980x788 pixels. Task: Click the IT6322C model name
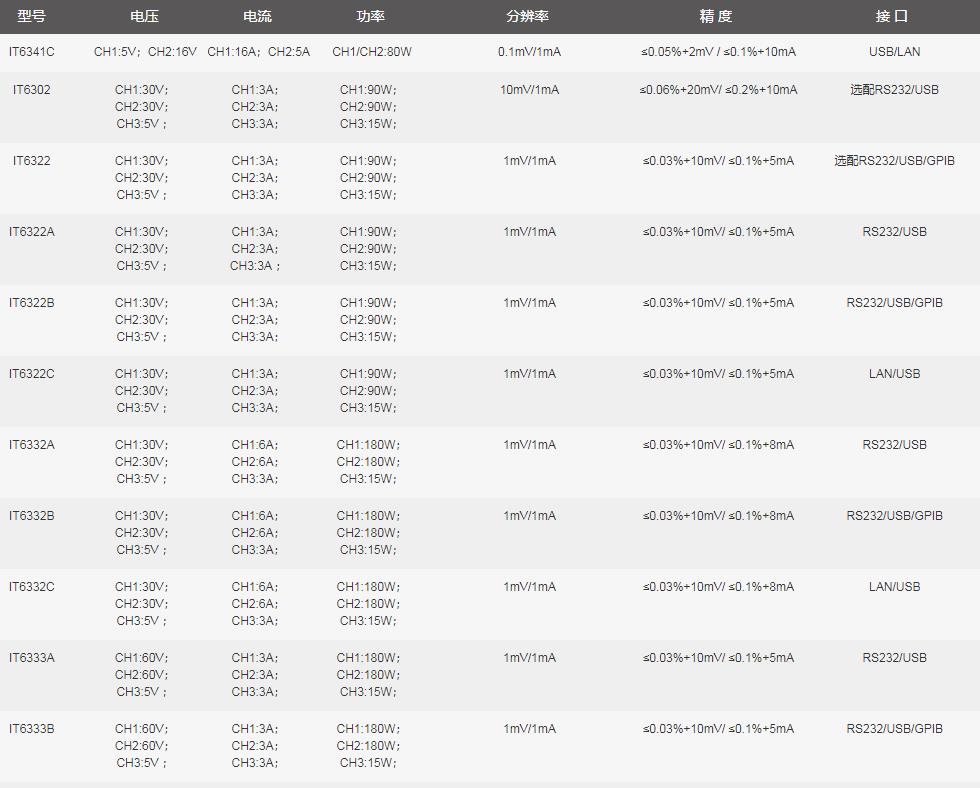coord(32,374)
